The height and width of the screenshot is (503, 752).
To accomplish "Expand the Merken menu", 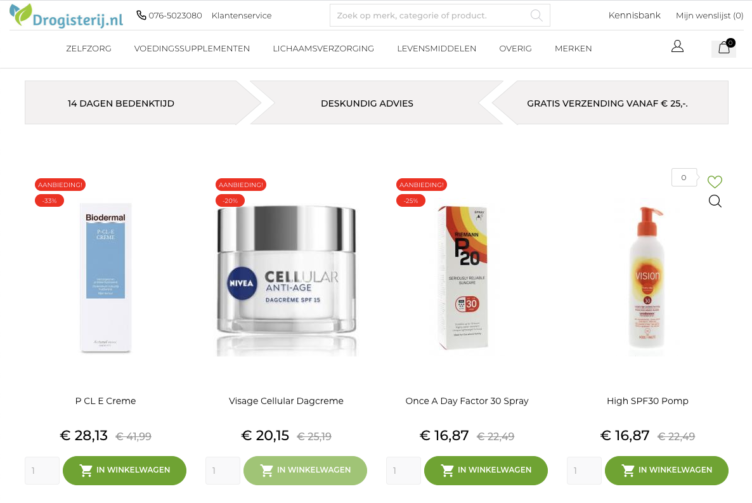I will 573,48.
